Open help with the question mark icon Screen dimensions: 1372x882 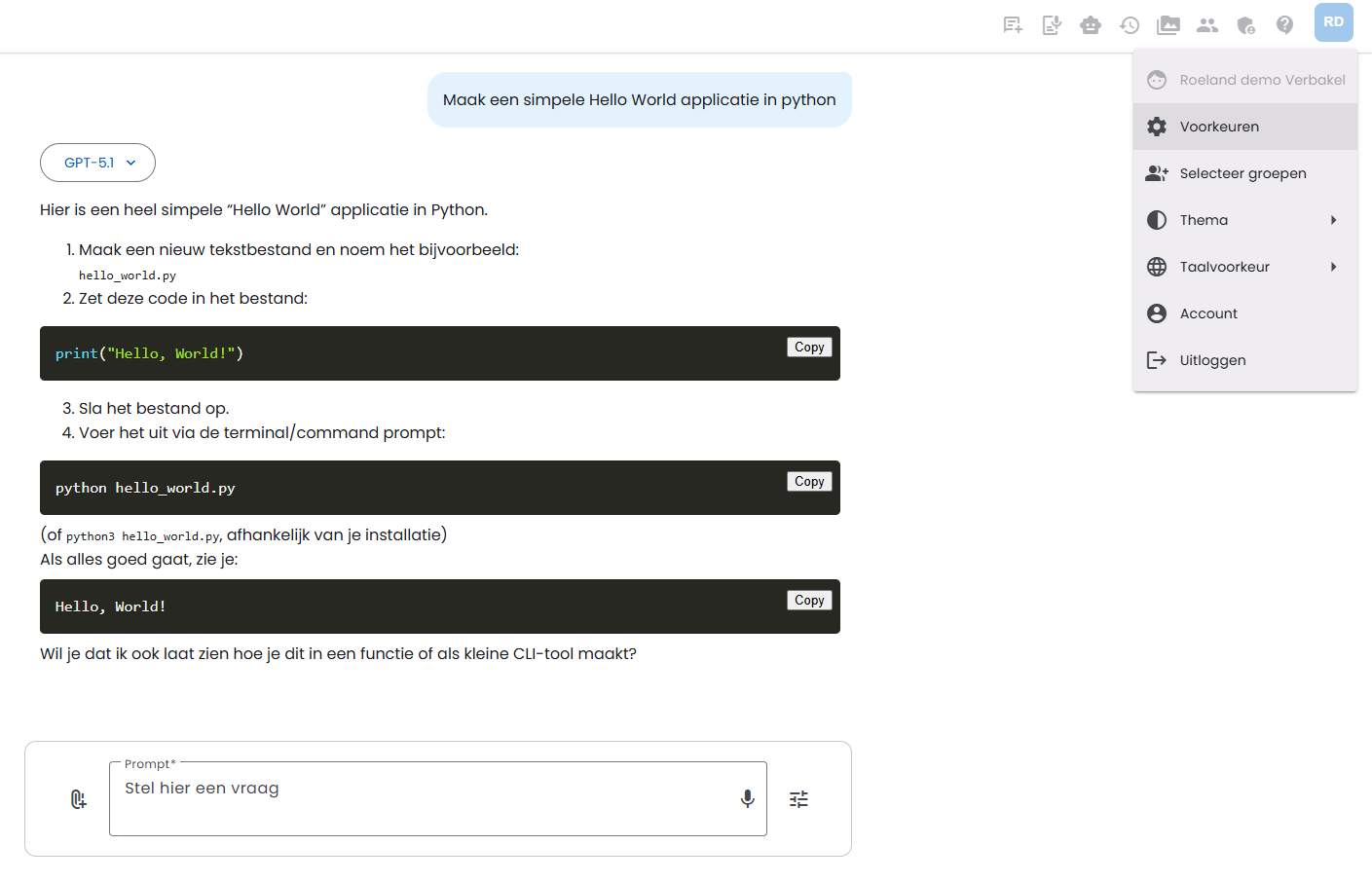tap(1285, 25)
